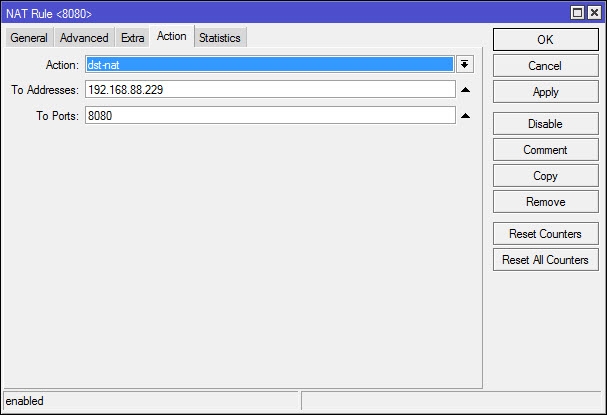Open the Action dropdown arrow

tap(465, 64)
